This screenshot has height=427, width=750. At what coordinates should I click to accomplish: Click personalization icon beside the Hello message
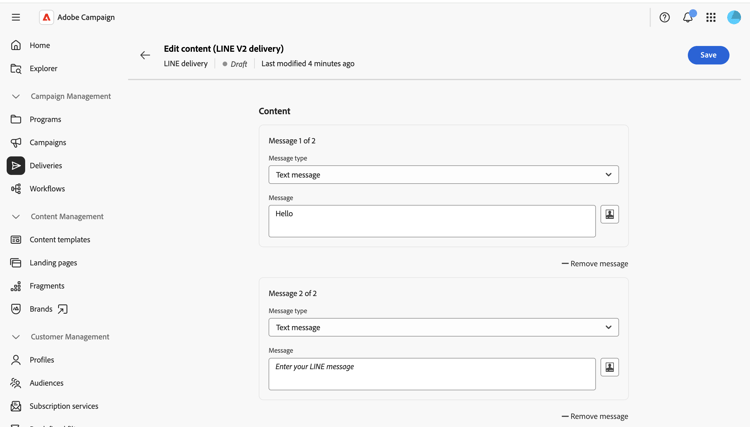click(x=609, y=214)
